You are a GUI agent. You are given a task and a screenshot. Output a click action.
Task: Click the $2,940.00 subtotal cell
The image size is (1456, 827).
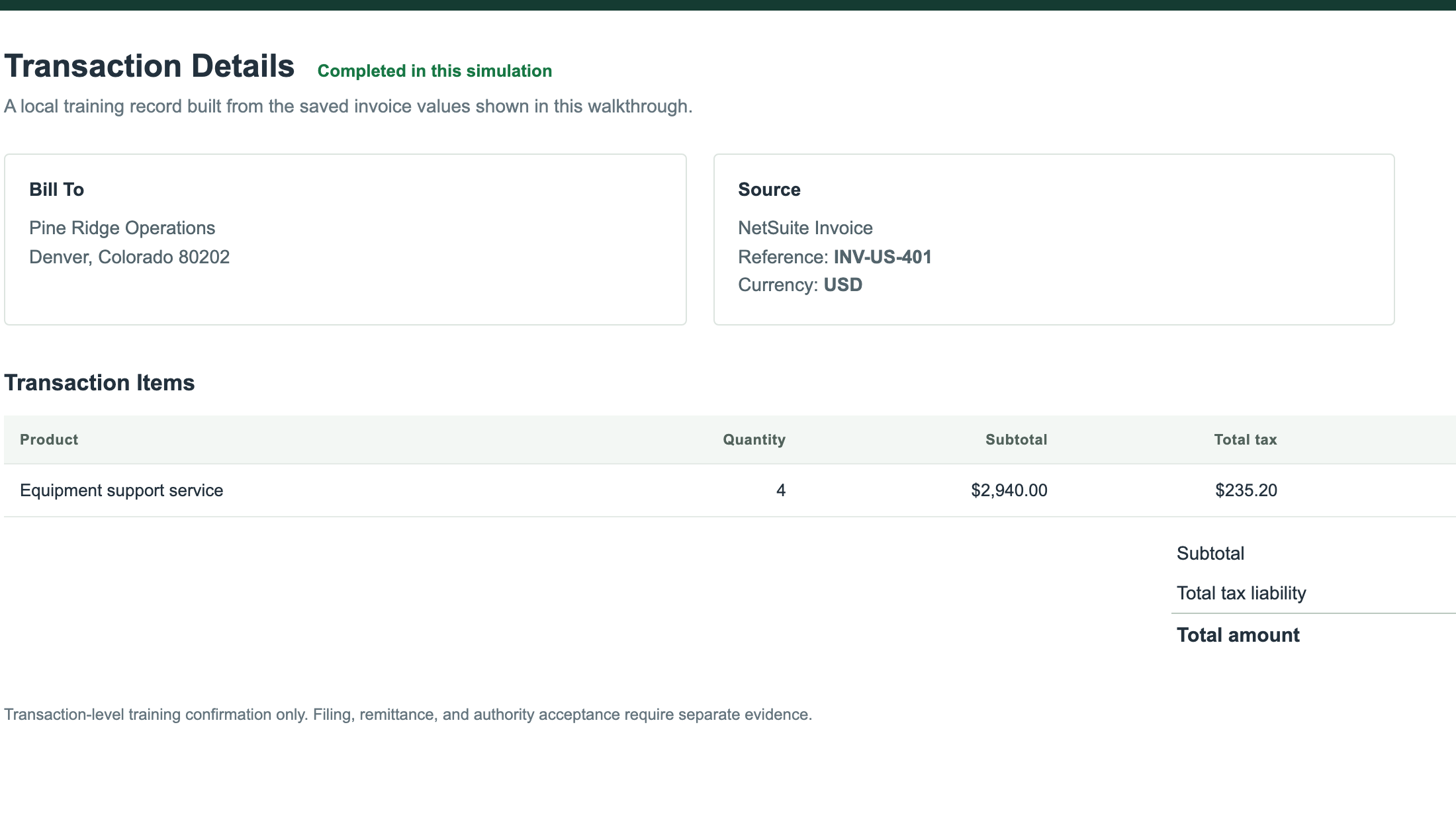coord(1009,490)
